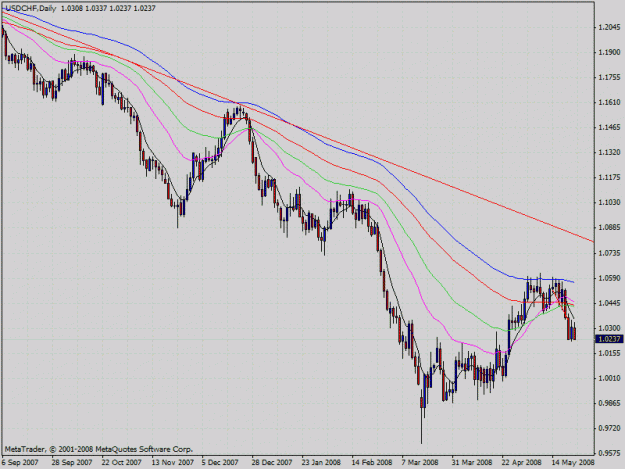625x469 pixels.
Task: Click the 6 Sep 2007 date label
Action: [x=20, y=463]
